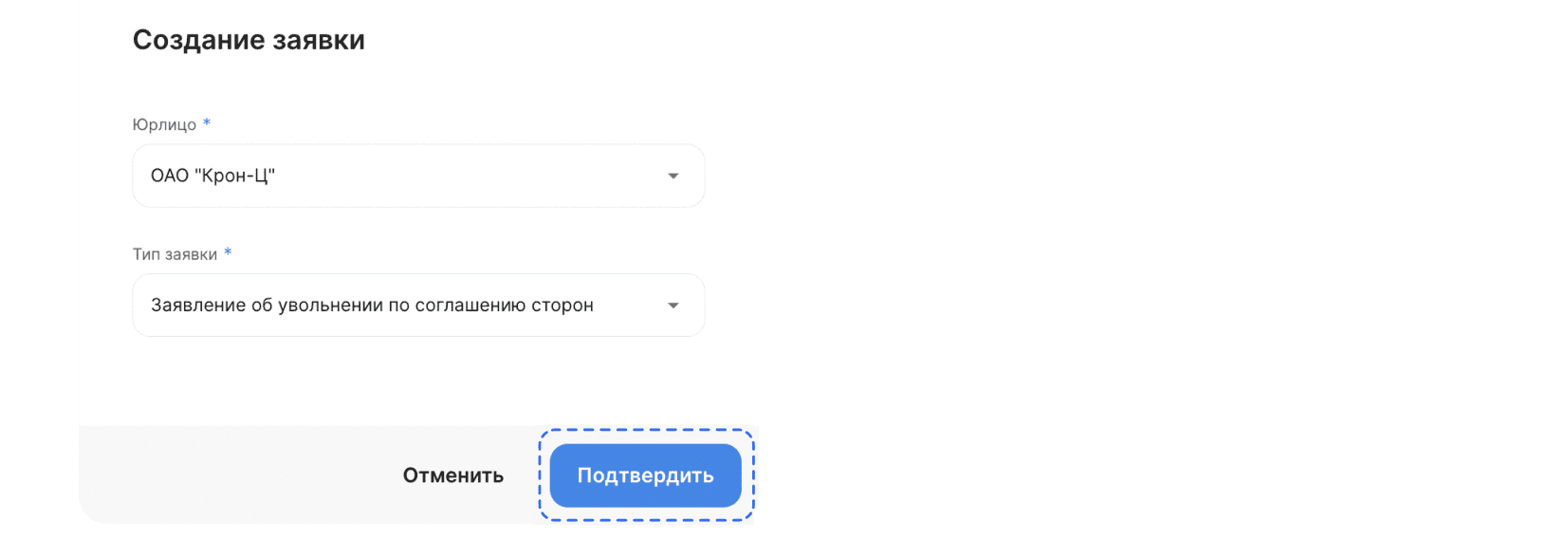Select the ОАО "Крон-Ц" value text
Screen dimensions: 1568x558
click(212, 176)
